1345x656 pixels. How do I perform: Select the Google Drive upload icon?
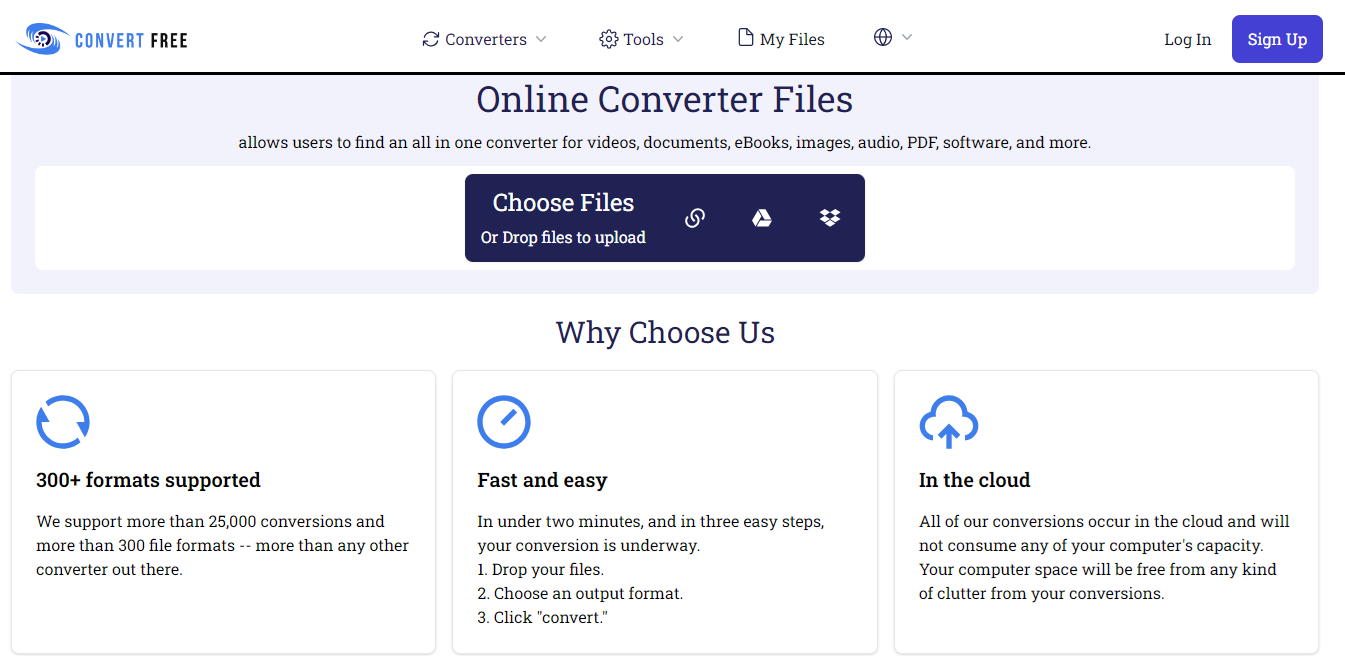click(762, 218)
